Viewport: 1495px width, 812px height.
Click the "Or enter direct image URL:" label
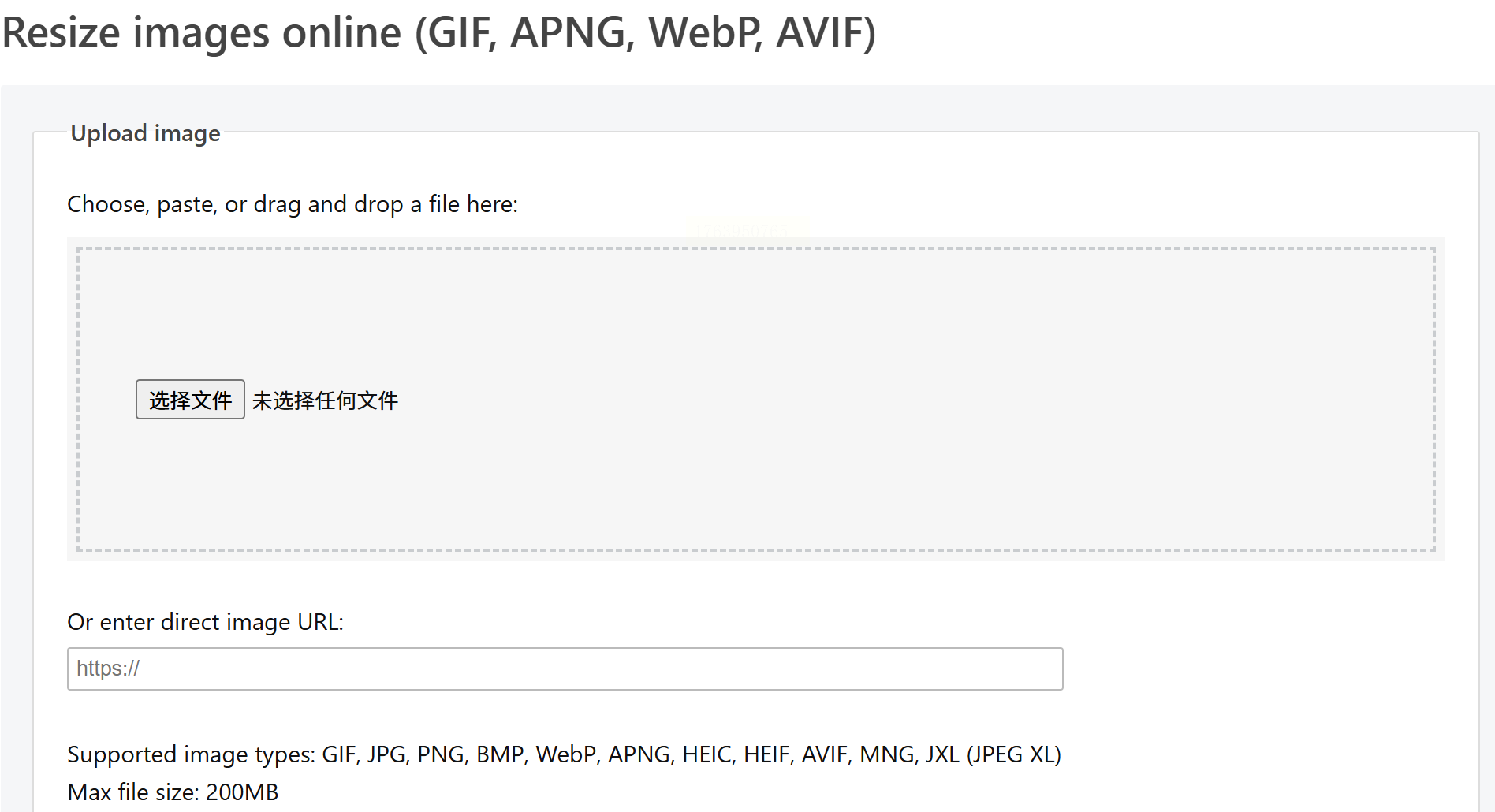point(205,622)
